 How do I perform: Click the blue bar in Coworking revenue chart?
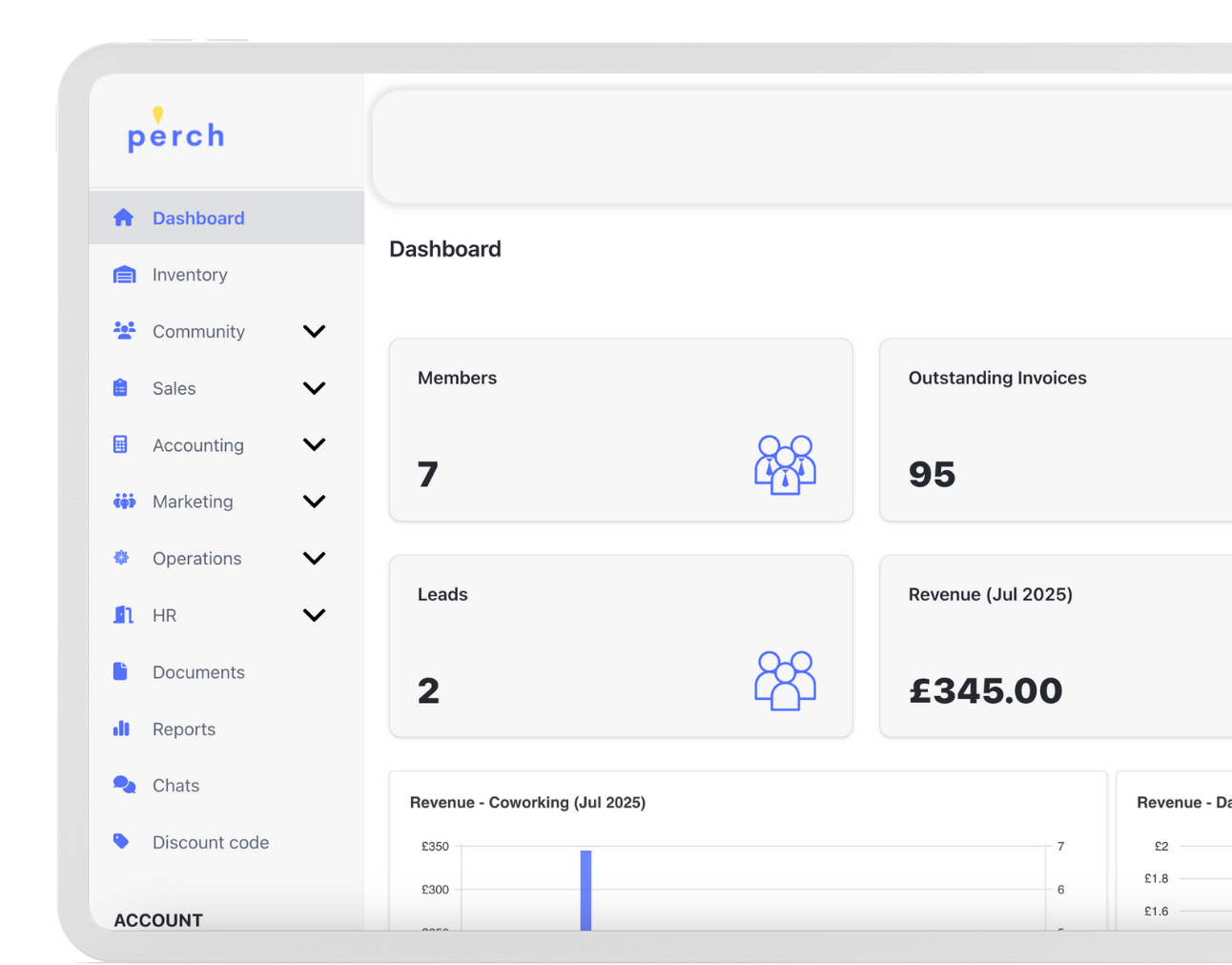tap(585, 889)
